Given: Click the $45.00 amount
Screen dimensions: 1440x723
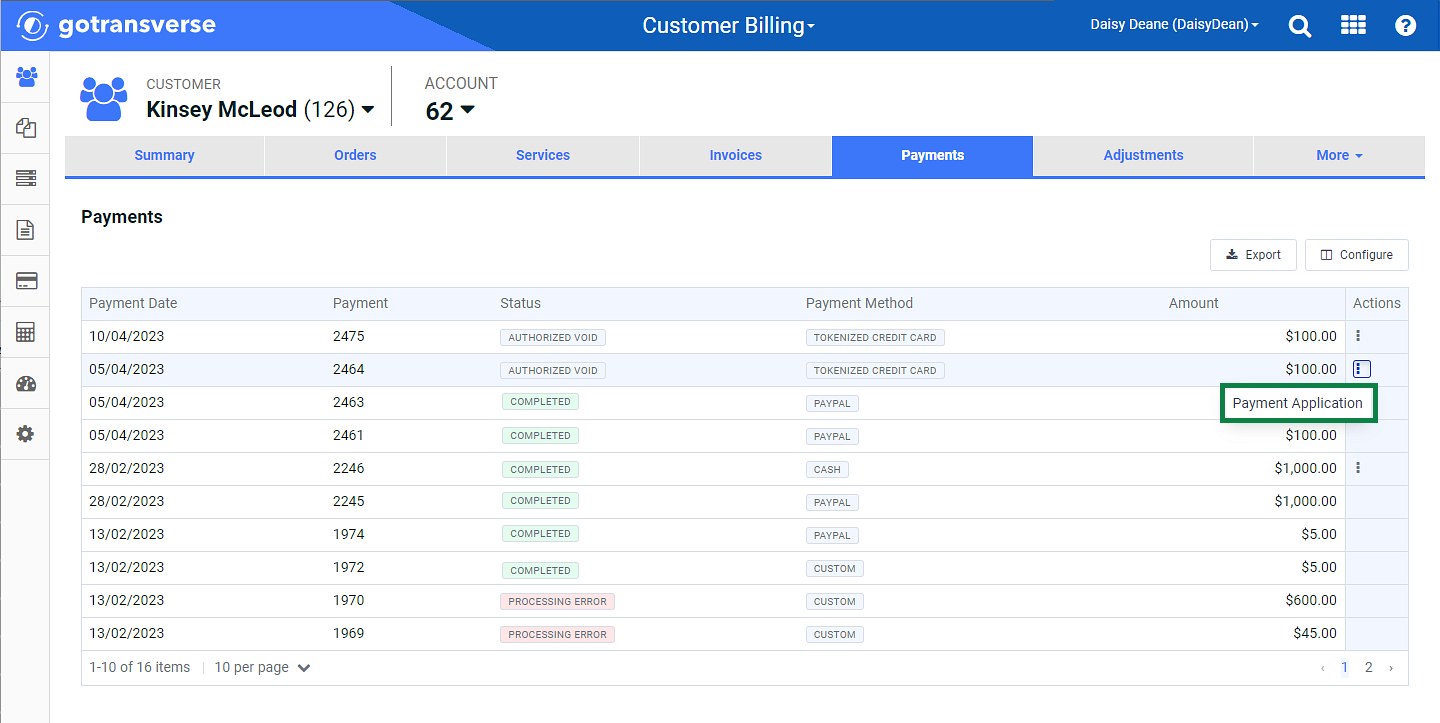Looking at the screenshot, I should pos(1315,633).
